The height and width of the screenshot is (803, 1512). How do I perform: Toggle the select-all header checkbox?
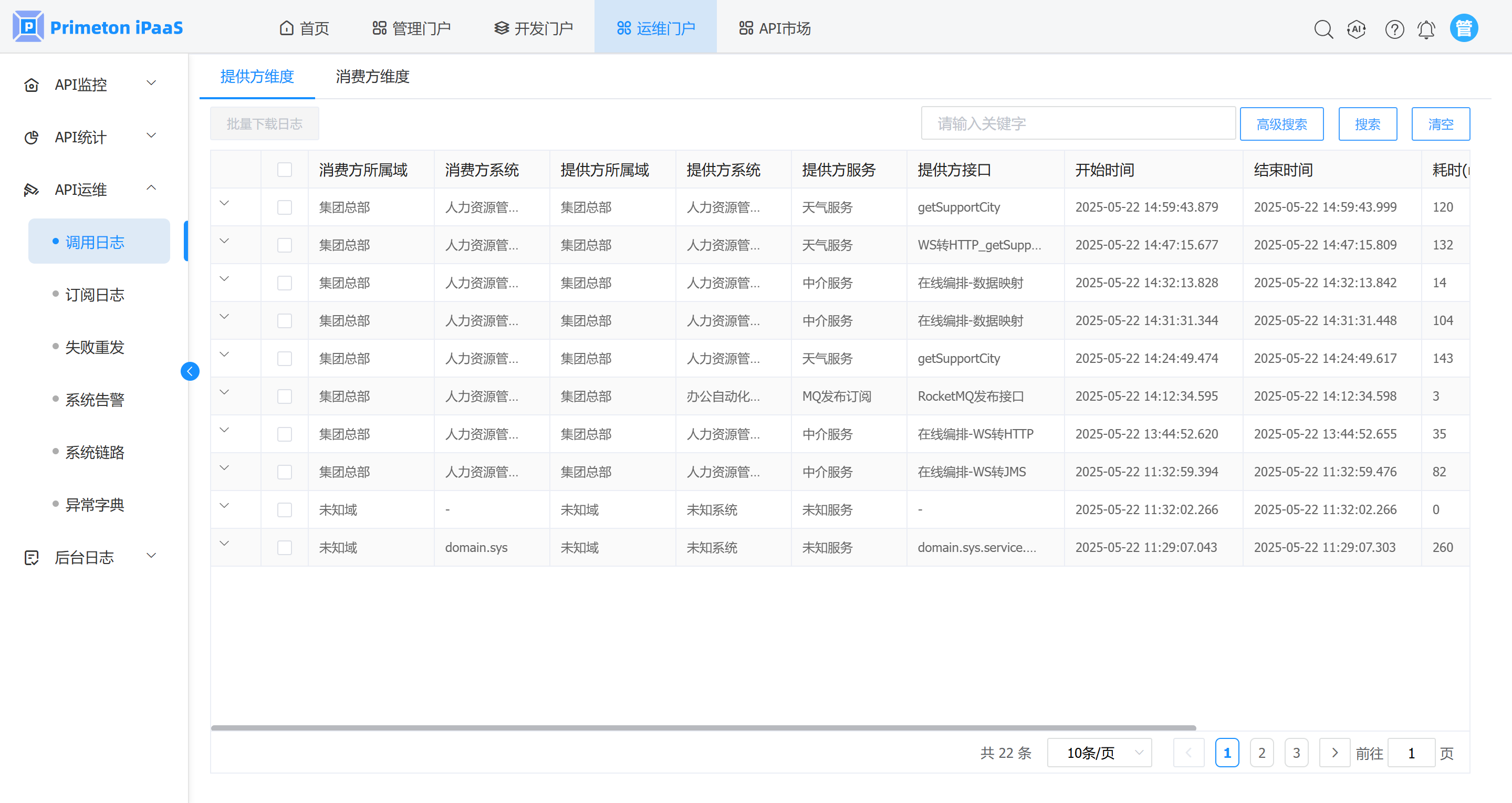pyautogui.click(x=285, y=170)
